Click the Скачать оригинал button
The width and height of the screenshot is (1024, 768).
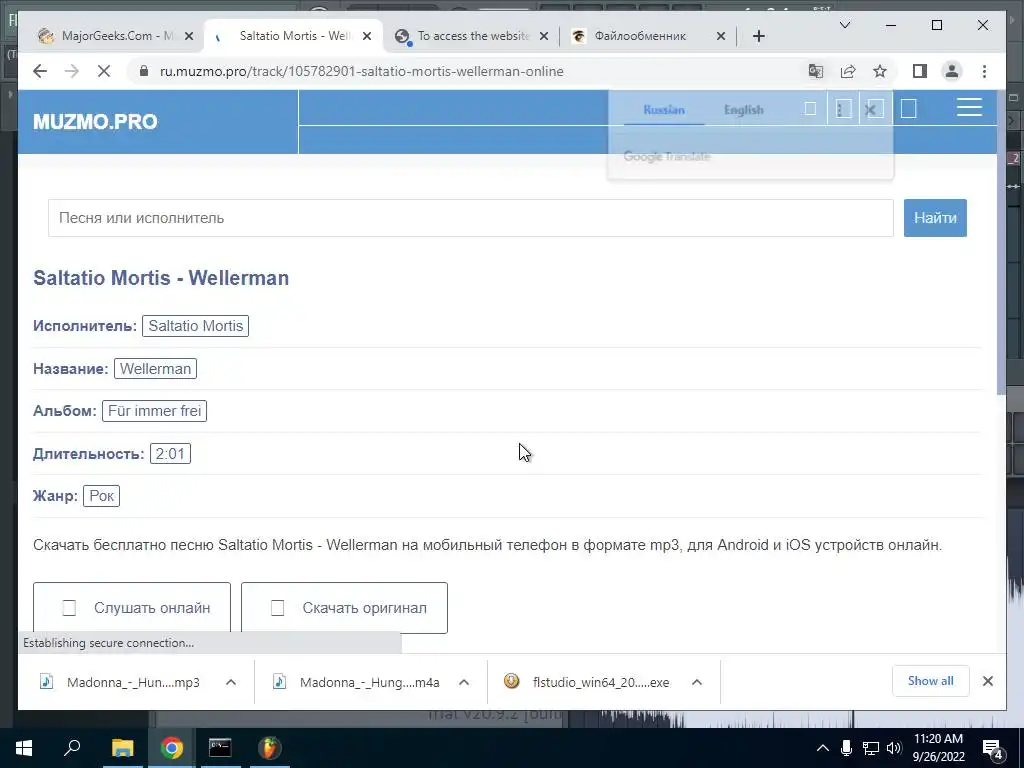[x=344, y=607]
